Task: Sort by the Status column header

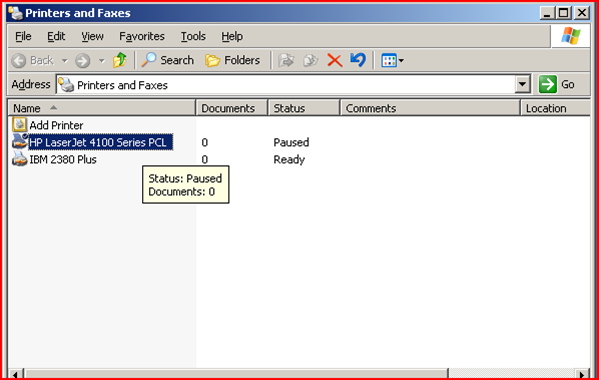Action: [304, 108]
